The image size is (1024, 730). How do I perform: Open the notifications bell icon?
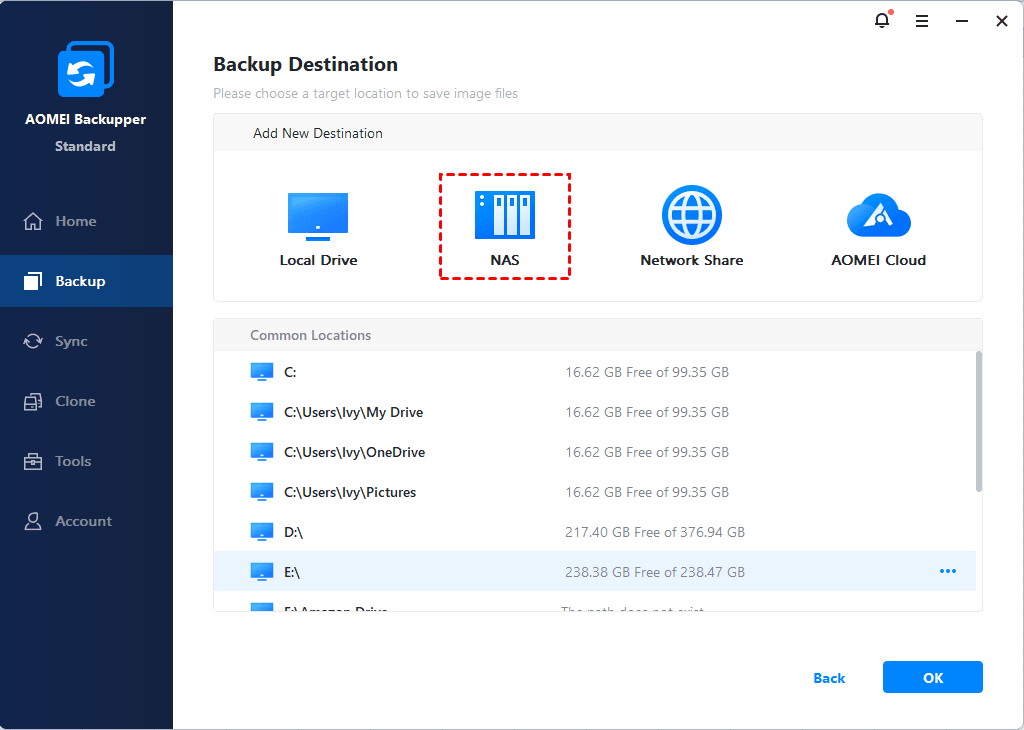882,21
